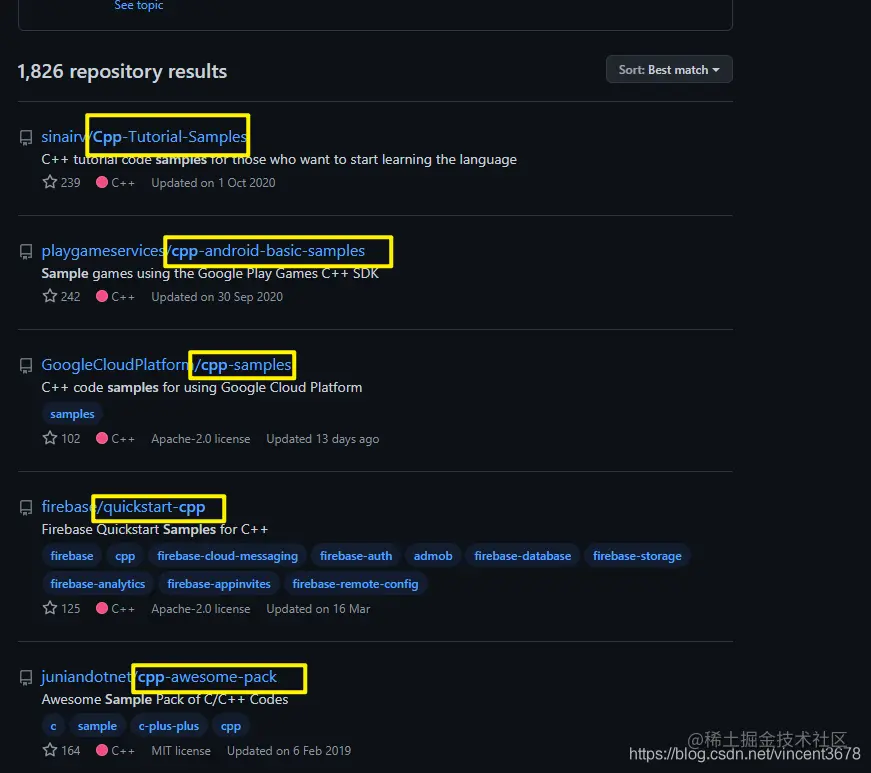The image size is (871, 773).
Task: Click the star count 125 for quickstart-cpp
Action: (x=71, y=609)
